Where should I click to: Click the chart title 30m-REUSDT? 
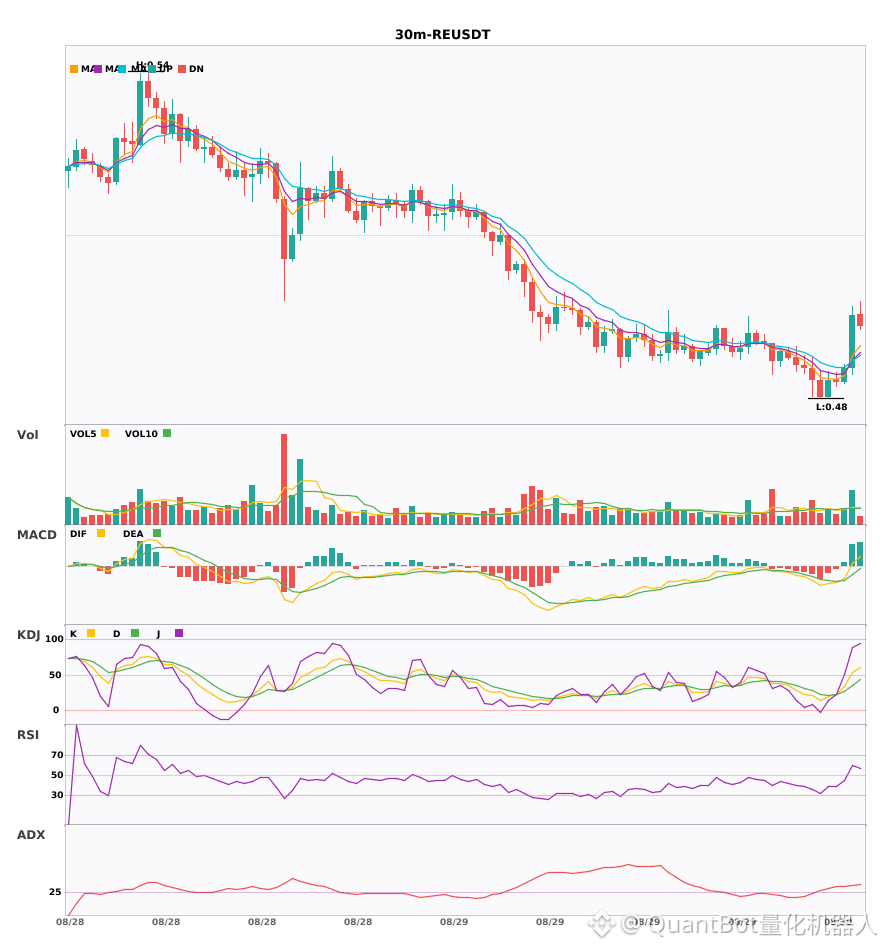tap(442, 35)
